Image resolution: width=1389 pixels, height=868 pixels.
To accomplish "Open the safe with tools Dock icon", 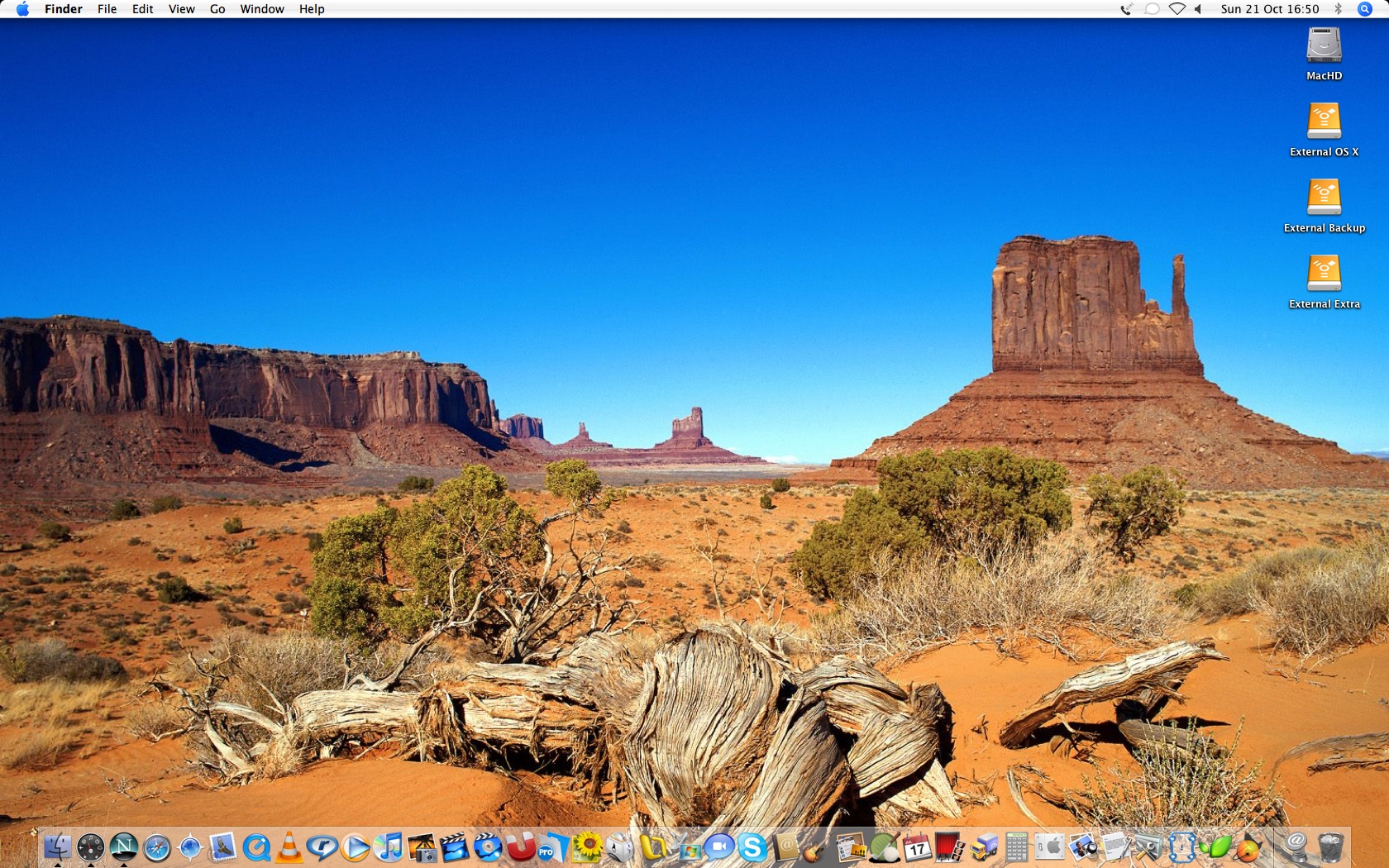I will 1149,847.
